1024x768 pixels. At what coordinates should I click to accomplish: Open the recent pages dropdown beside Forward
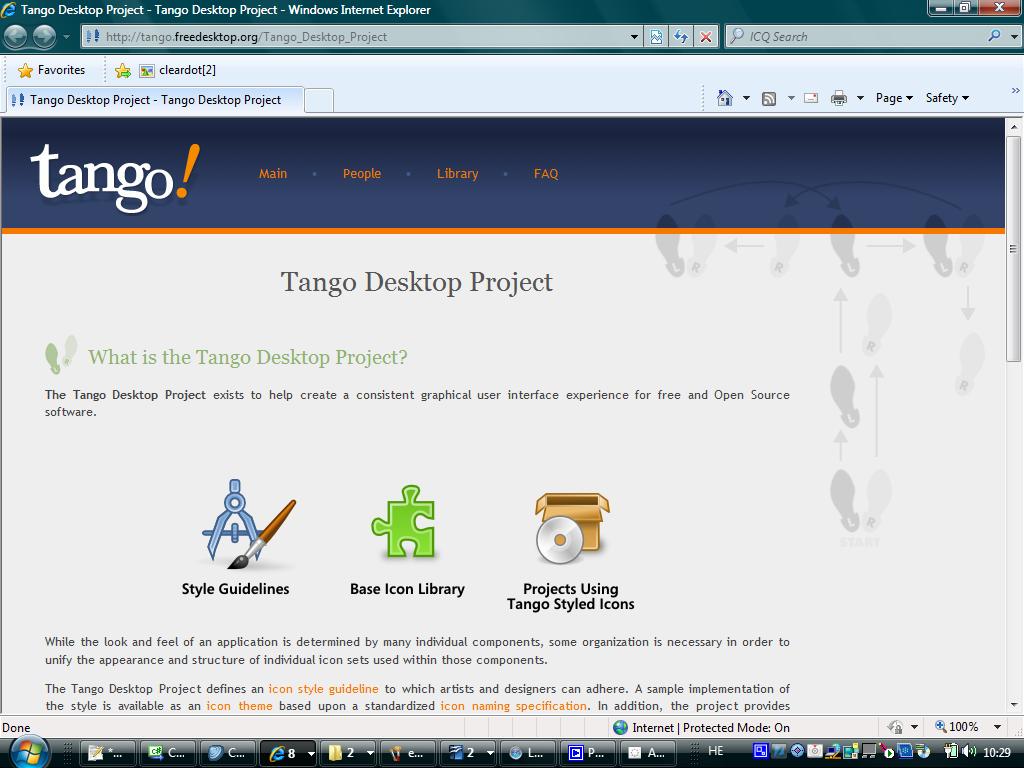(66, 37)
